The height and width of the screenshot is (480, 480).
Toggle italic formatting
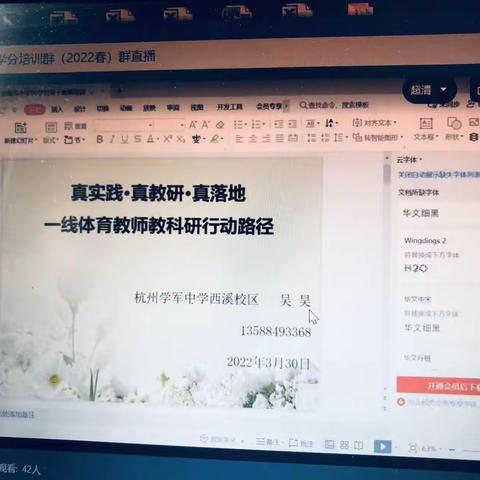[x=112, y=139]
